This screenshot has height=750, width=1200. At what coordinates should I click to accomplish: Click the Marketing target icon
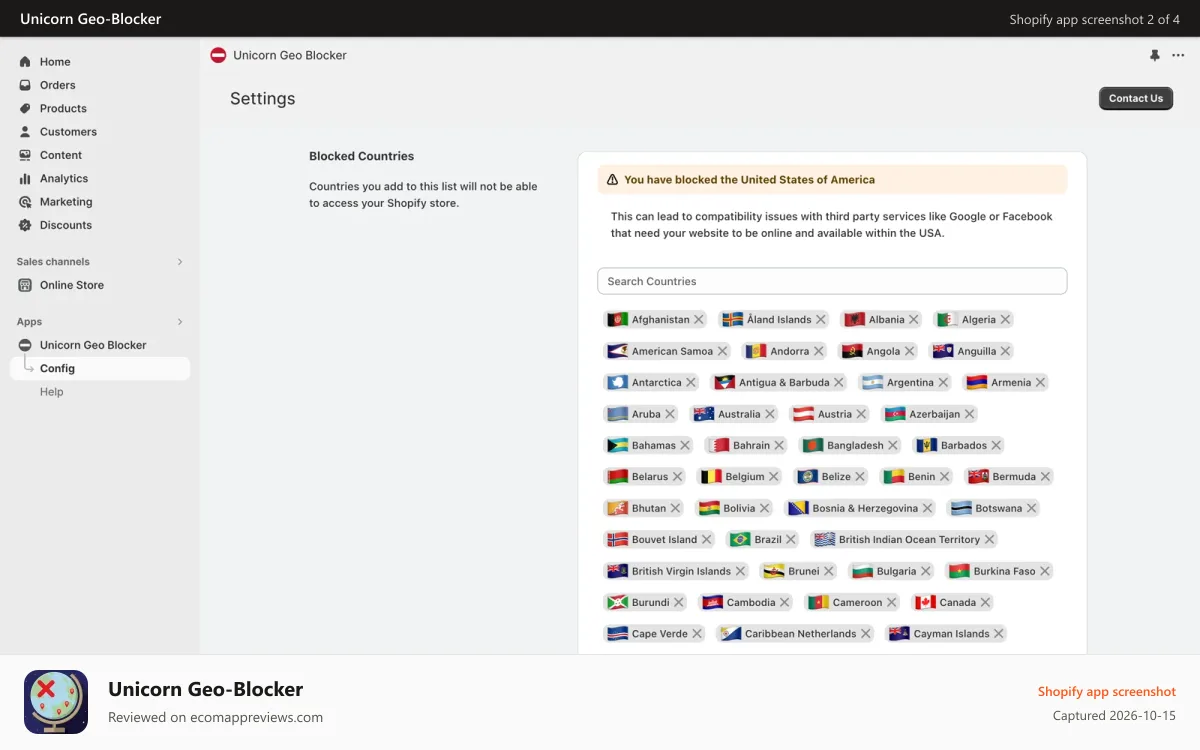[x=25, y=202]
